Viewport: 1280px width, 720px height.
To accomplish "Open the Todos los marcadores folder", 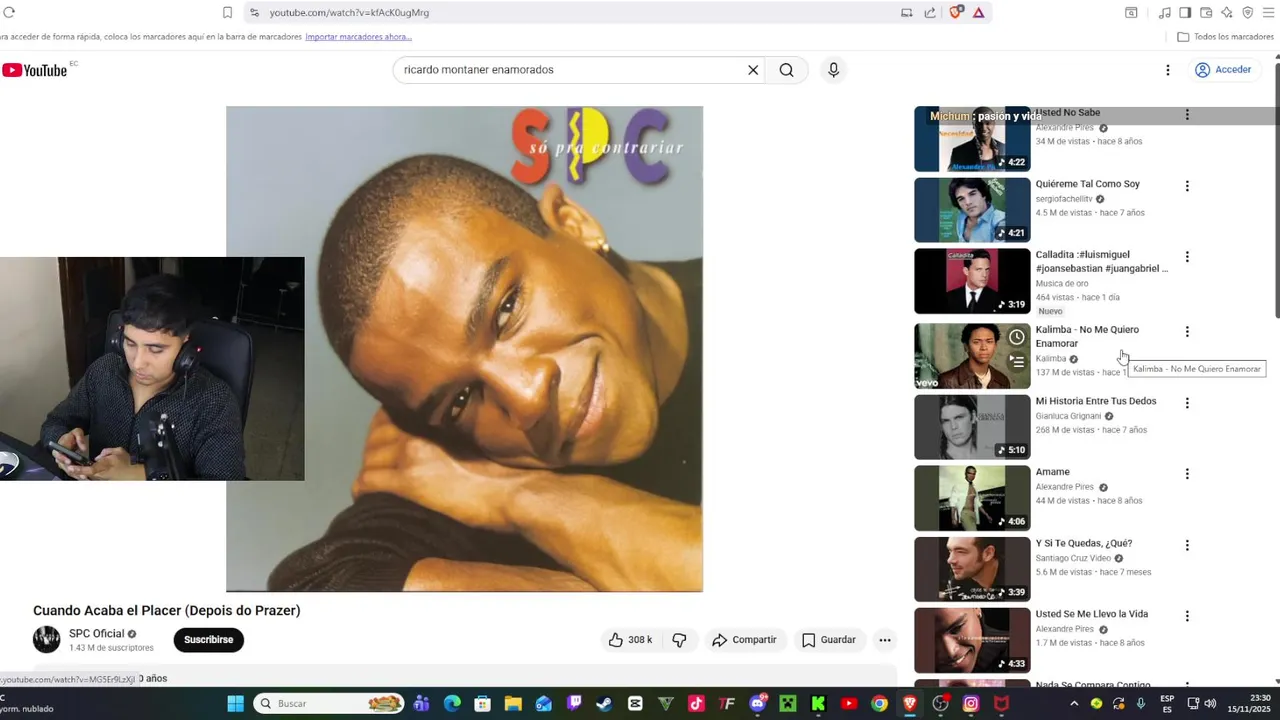I will 1225,37.
